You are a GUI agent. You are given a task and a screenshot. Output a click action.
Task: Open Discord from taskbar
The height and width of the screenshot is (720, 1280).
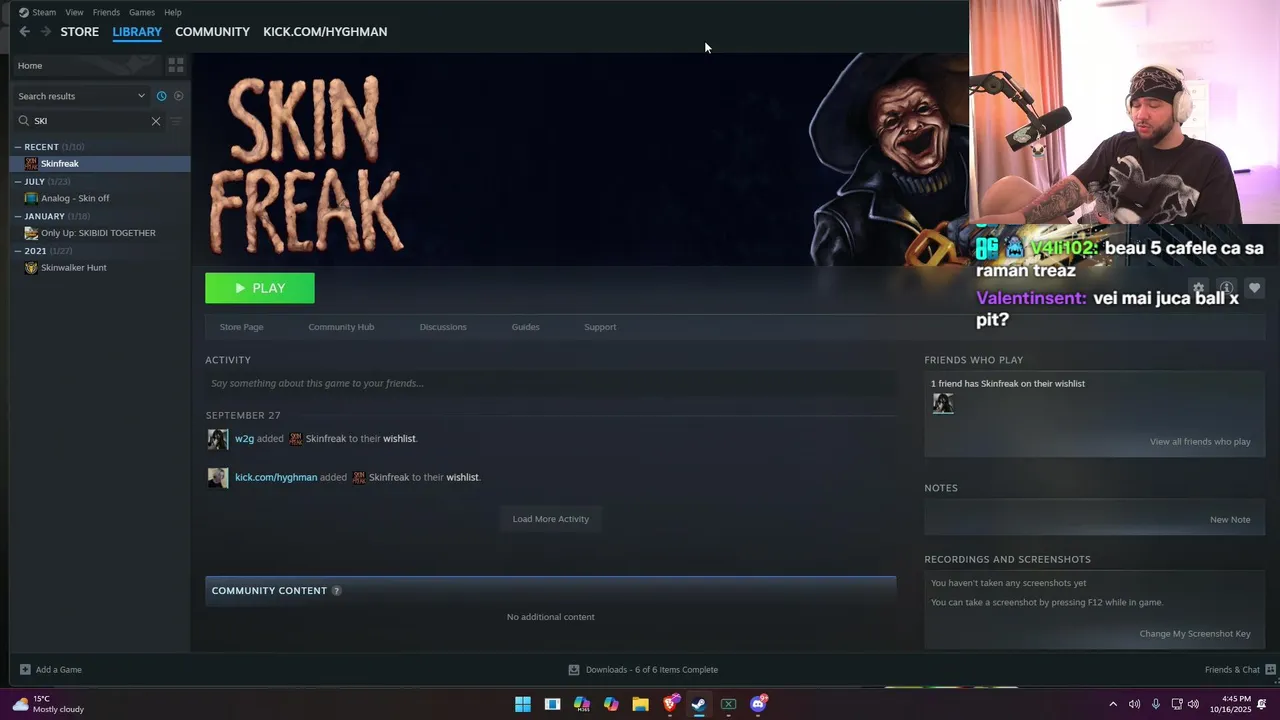tap(758, 704)
